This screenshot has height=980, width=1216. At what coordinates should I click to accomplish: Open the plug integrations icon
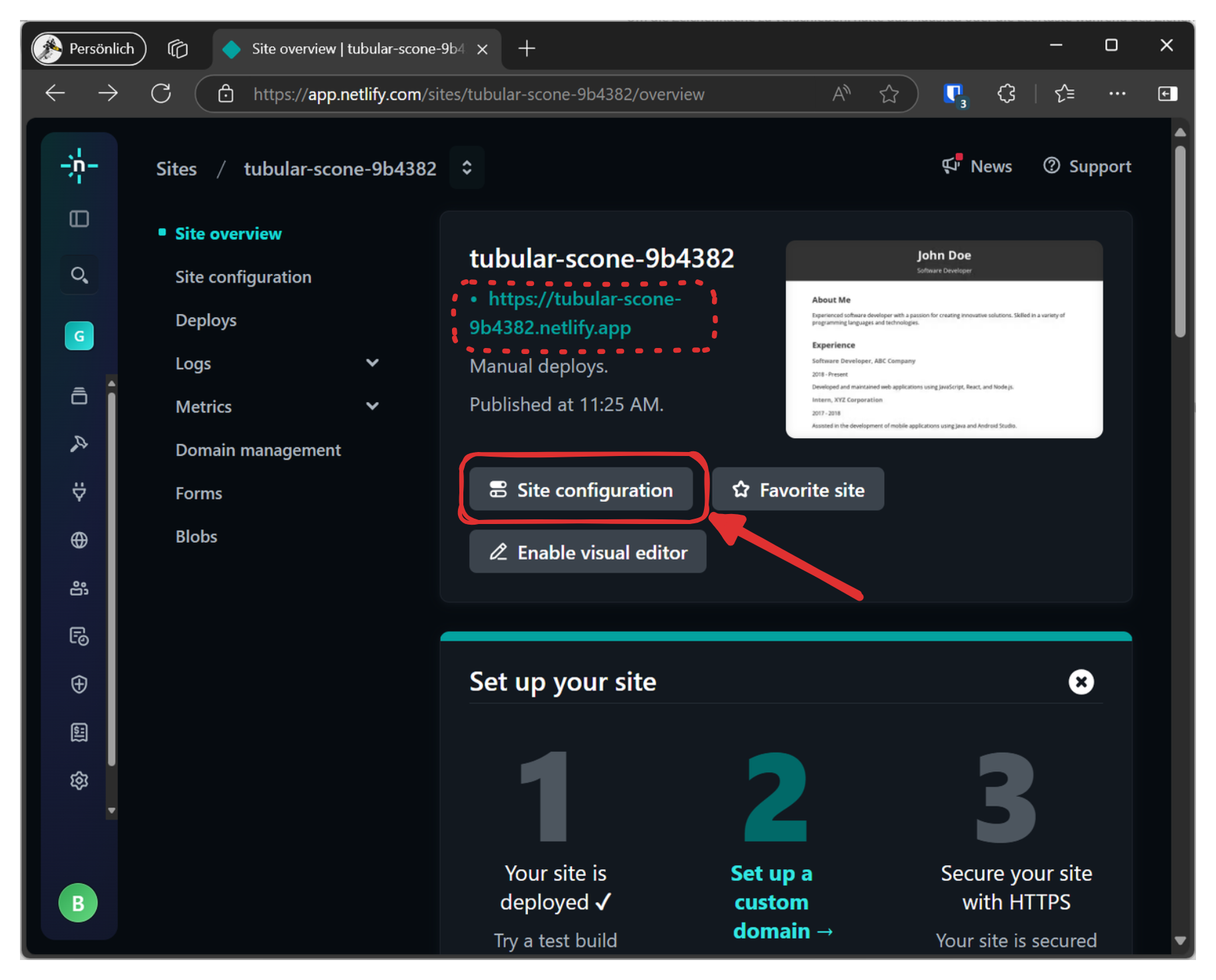79,492
